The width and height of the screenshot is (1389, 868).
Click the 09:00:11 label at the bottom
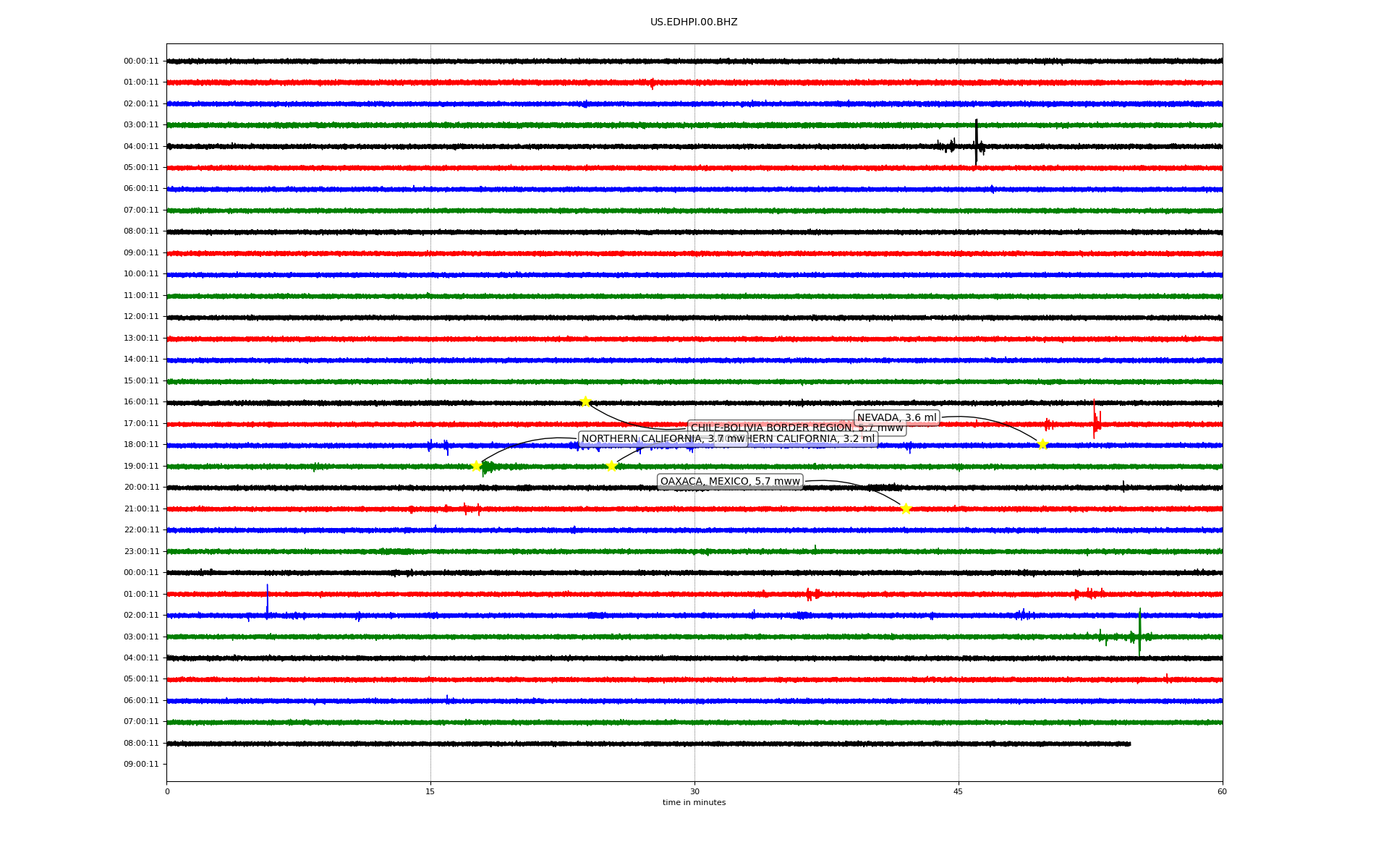click(x=141, y=765)
